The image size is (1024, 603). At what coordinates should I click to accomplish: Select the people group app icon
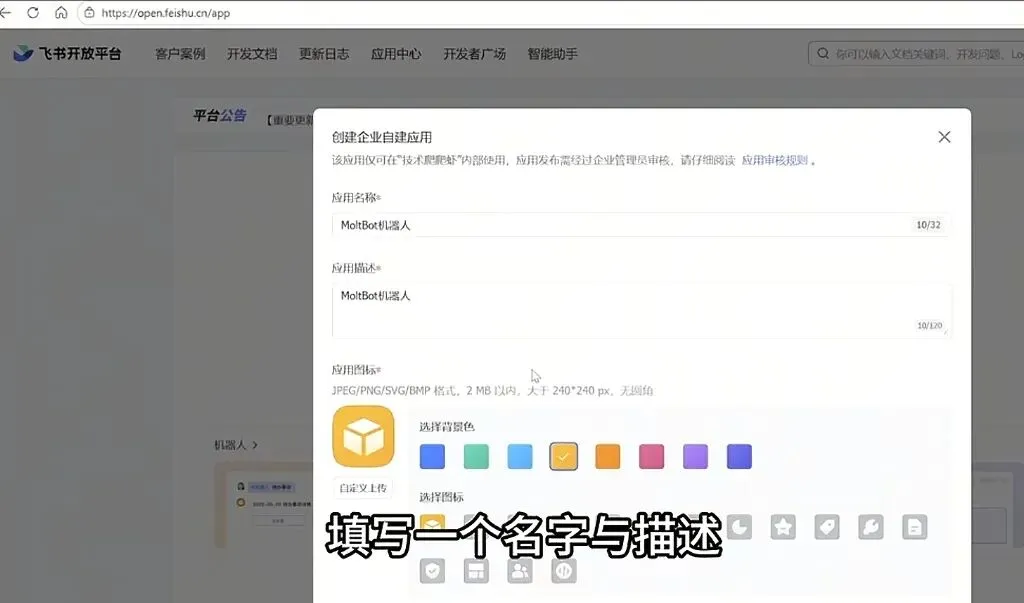[520, 571]
